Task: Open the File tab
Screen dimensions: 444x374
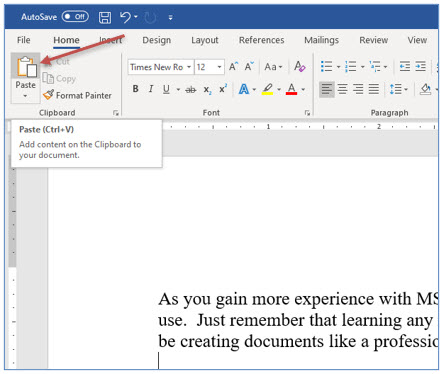Action: pos(24,40)
